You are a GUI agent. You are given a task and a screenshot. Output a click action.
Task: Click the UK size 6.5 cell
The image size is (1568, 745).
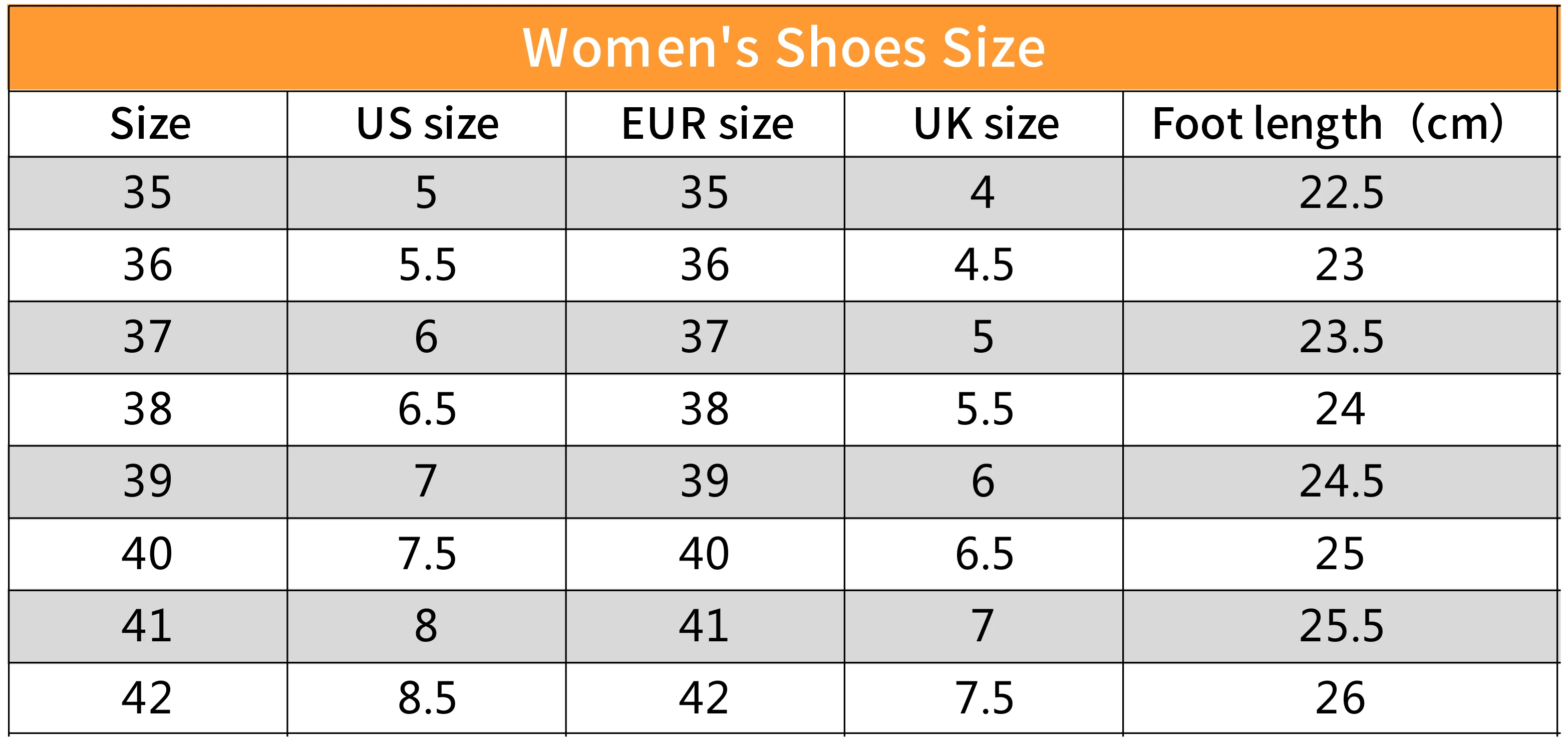984,554
